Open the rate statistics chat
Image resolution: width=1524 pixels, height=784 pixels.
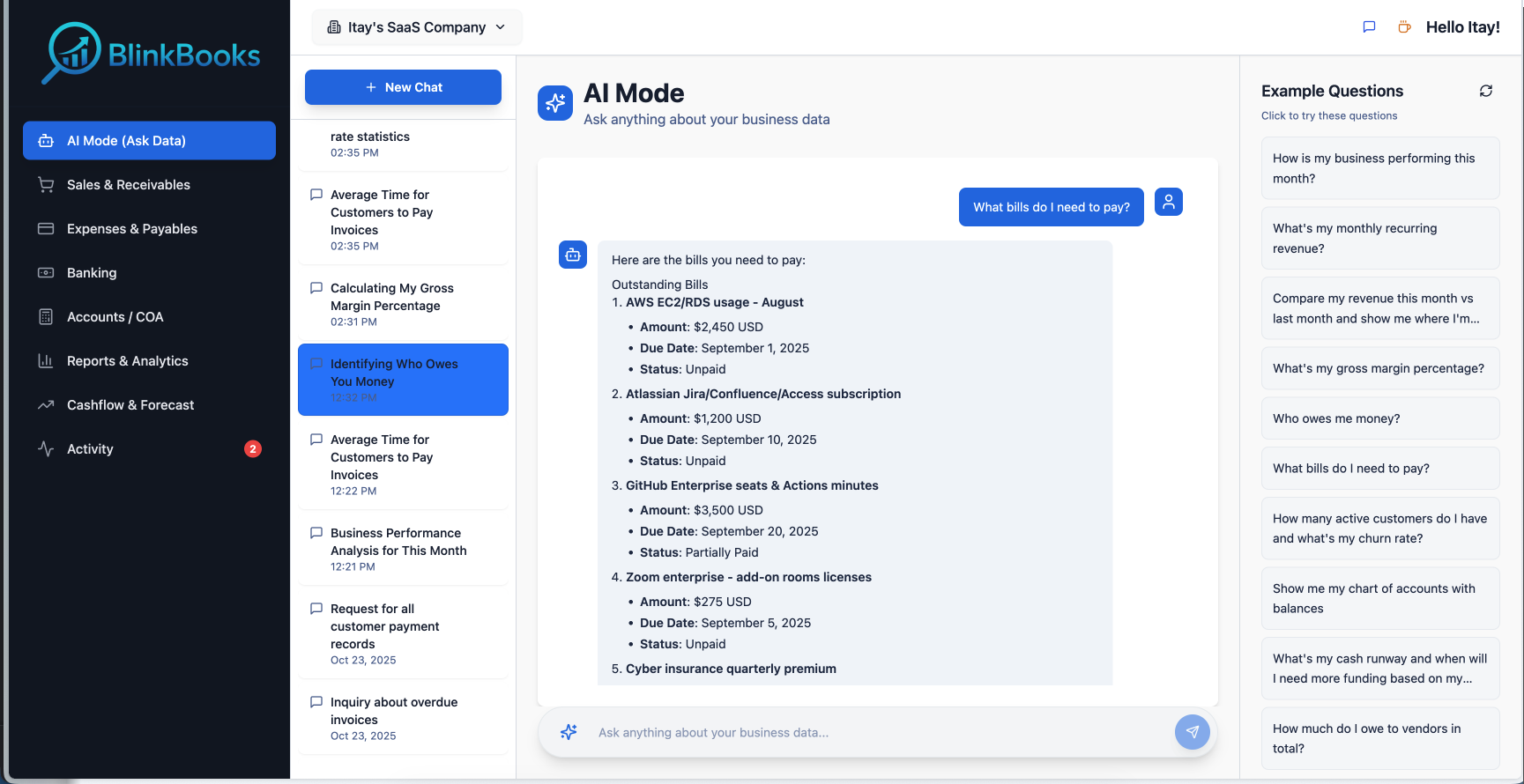(403, 144)
